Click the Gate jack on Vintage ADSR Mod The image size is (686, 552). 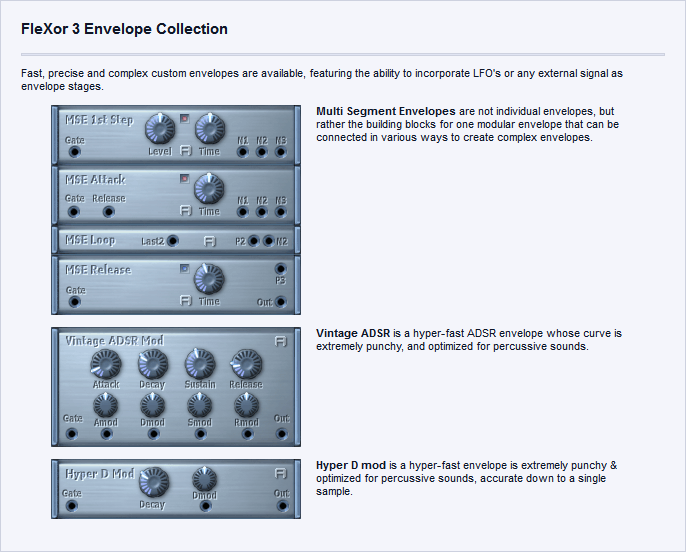point(71,434)
